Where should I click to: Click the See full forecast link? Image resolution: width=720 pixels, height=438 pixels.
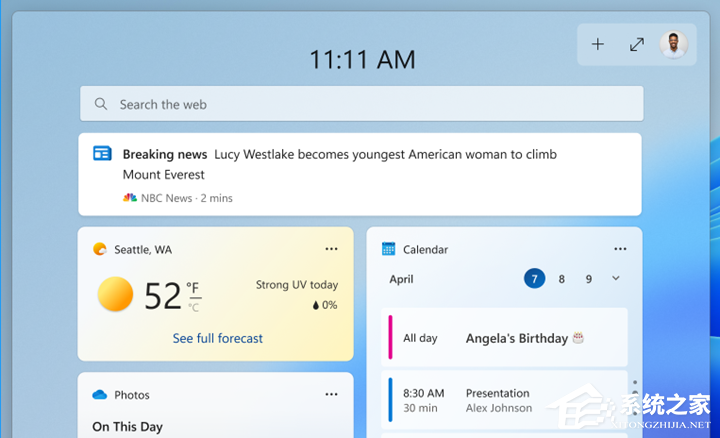[217, 338]
